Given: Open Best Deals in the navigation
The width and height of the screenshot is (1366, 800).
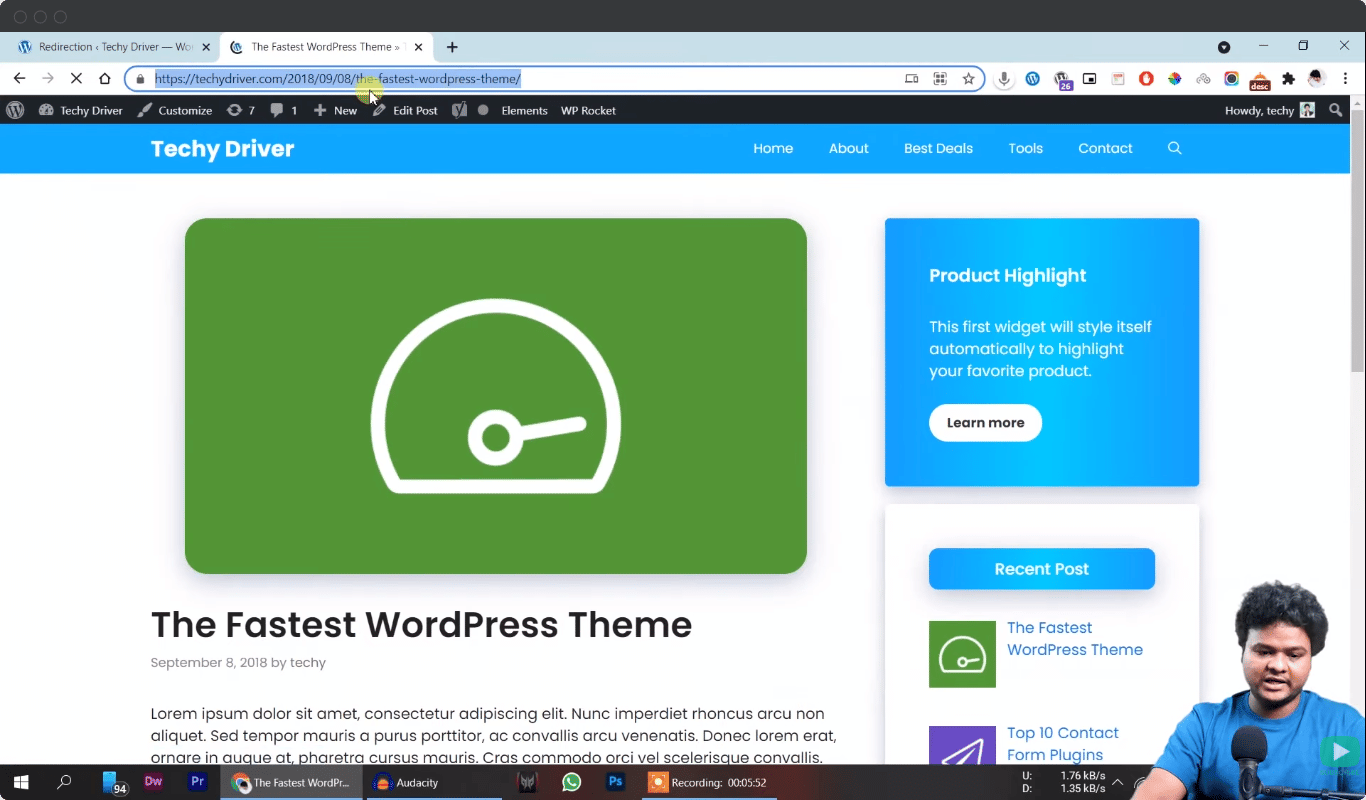Looking at the screenshot, I should point(938,148).
